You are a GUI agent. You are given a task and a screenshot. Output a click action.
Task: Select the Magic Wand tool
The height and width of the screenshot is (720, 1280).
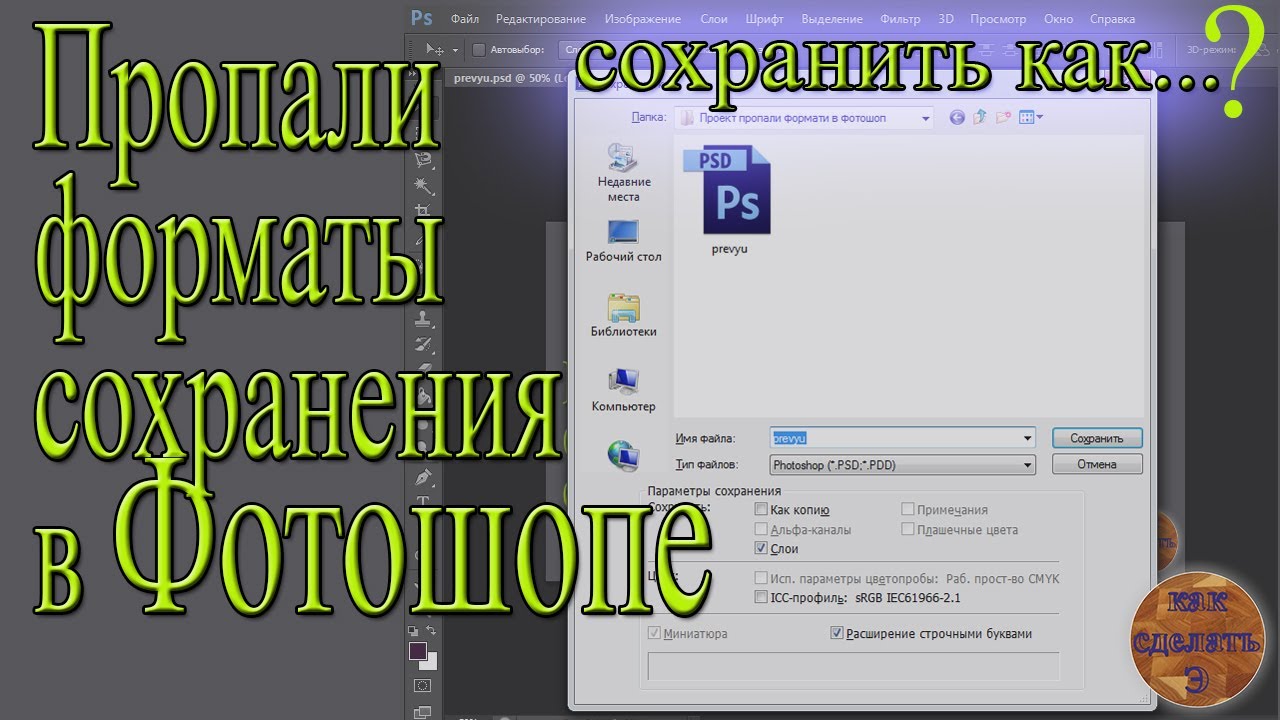422,186
